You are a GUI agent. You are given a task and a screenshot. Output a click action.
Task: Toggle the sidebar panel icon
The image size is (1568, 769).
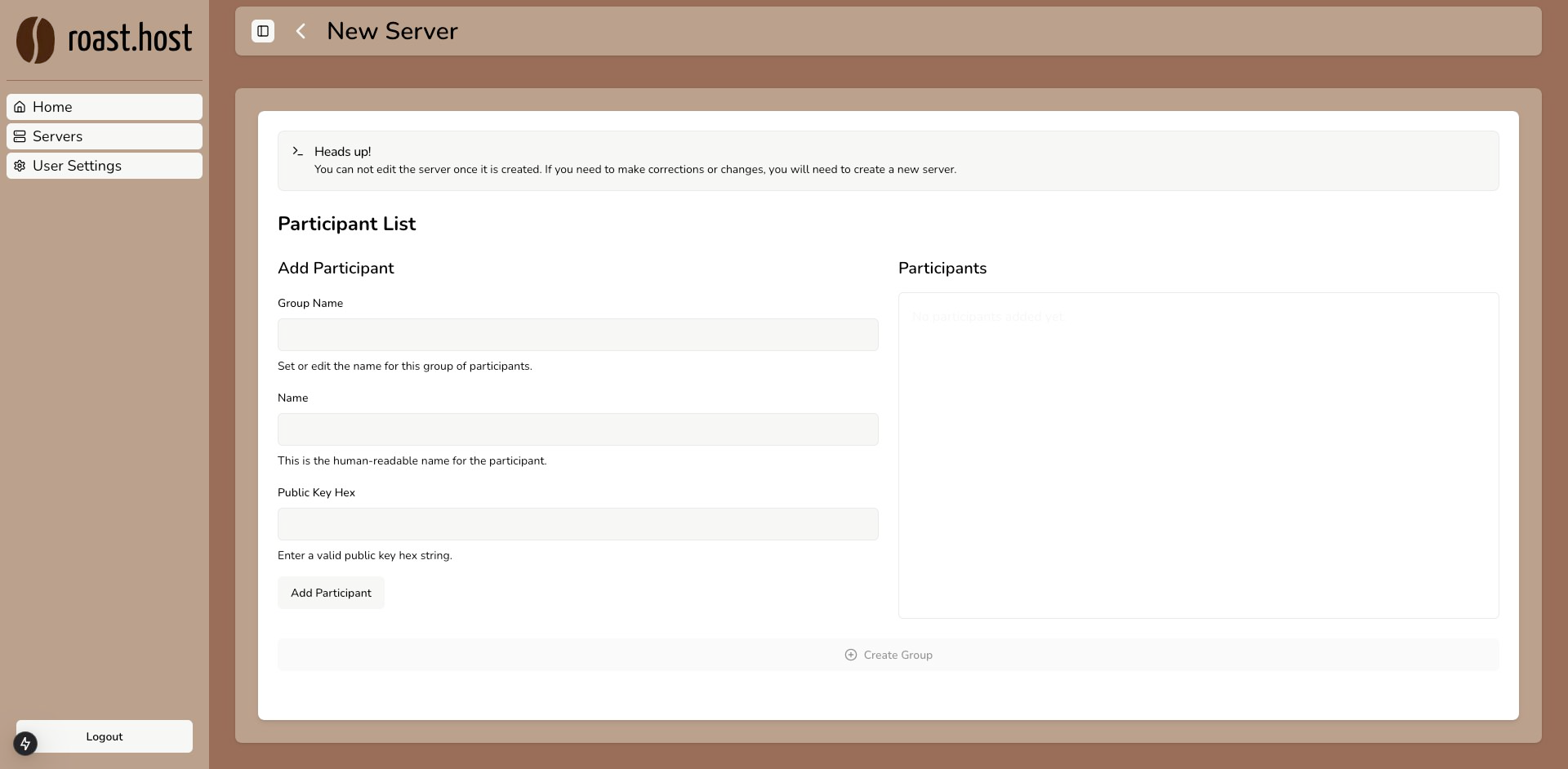coord(263,31)
